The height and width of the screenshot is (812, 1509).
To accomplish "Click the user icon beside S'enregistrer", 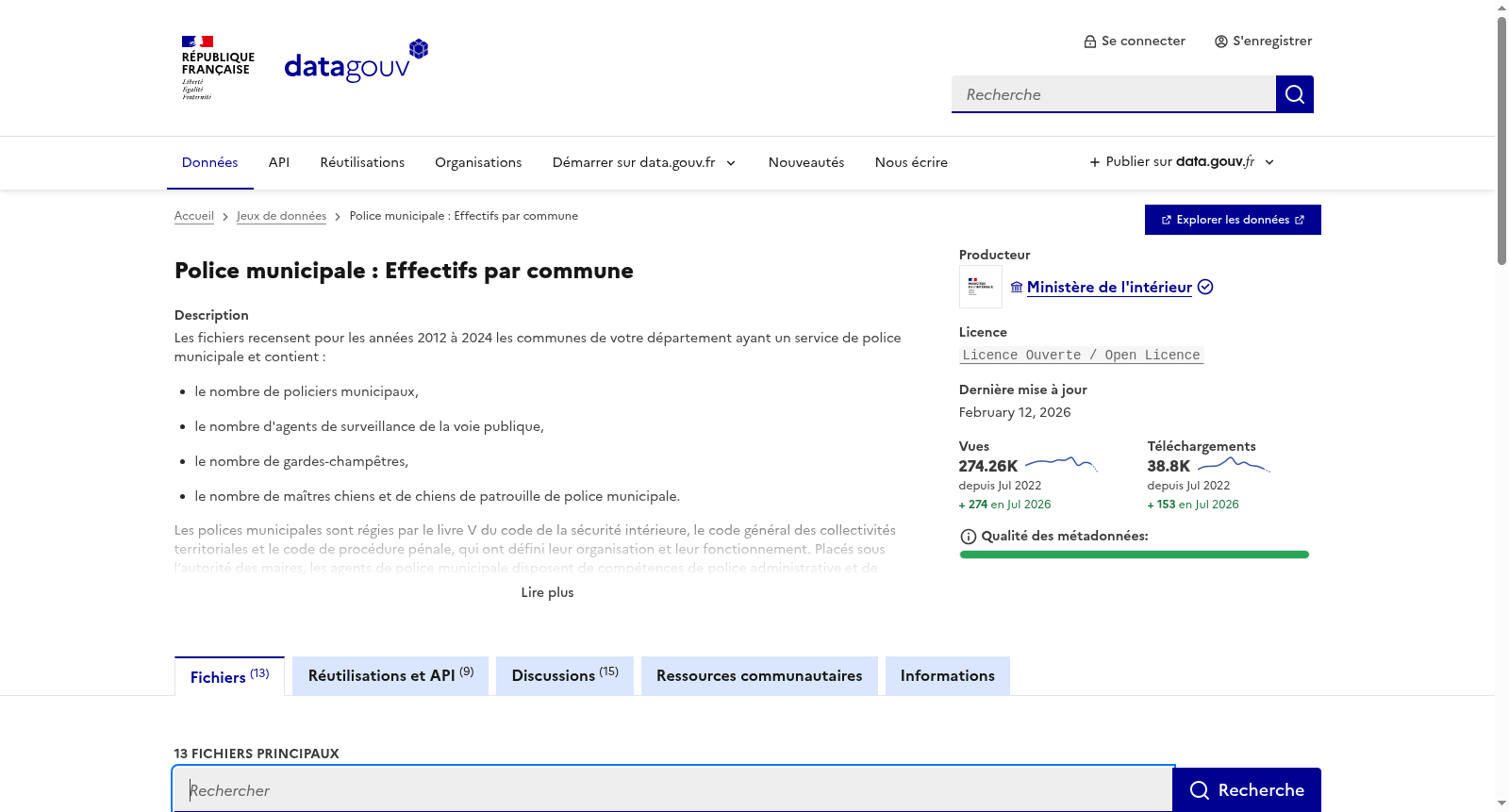I will click(1221, 41).
